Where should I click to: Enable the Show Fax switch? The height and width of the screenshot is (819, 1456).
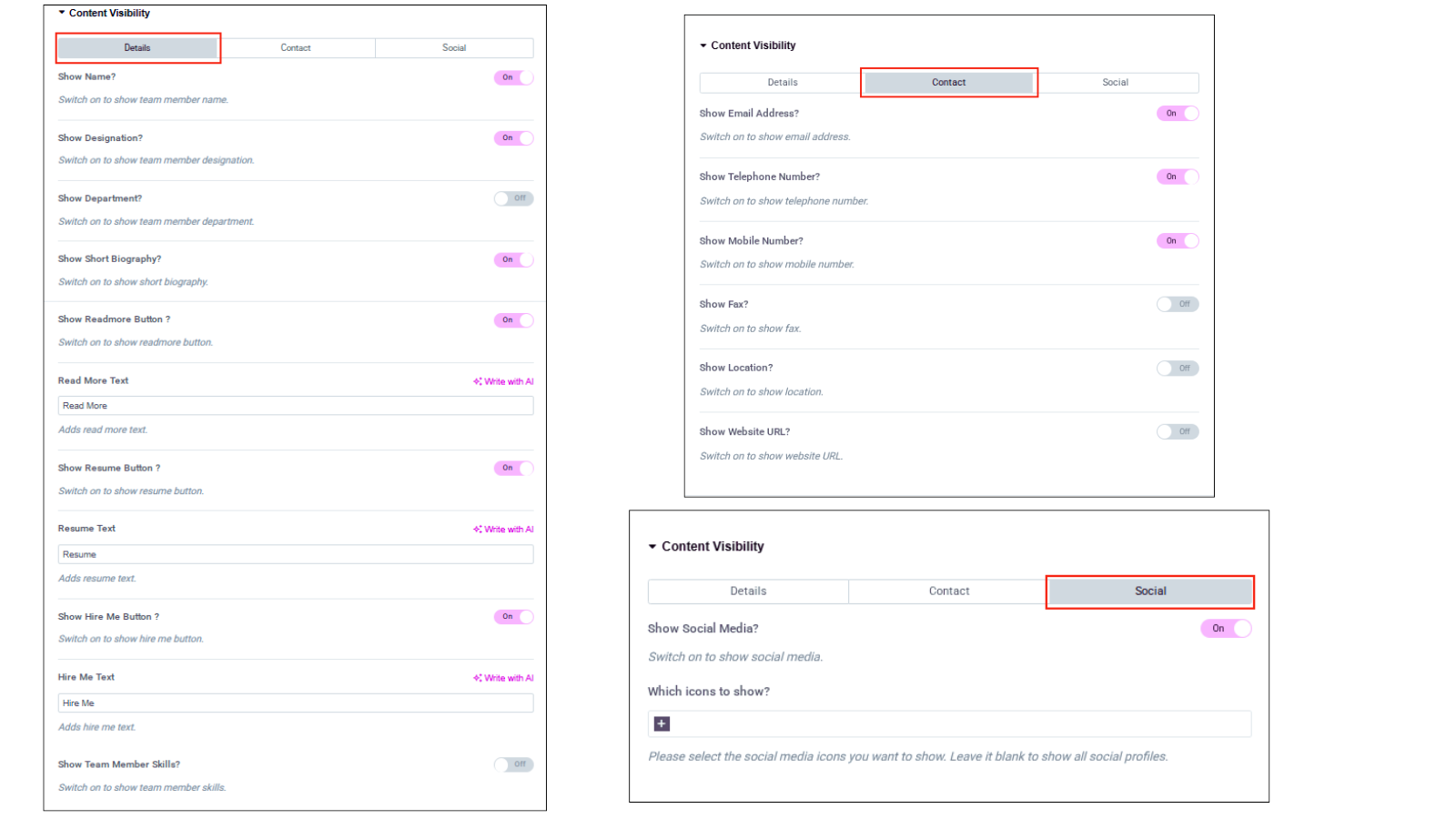[x=1178, y=304]
